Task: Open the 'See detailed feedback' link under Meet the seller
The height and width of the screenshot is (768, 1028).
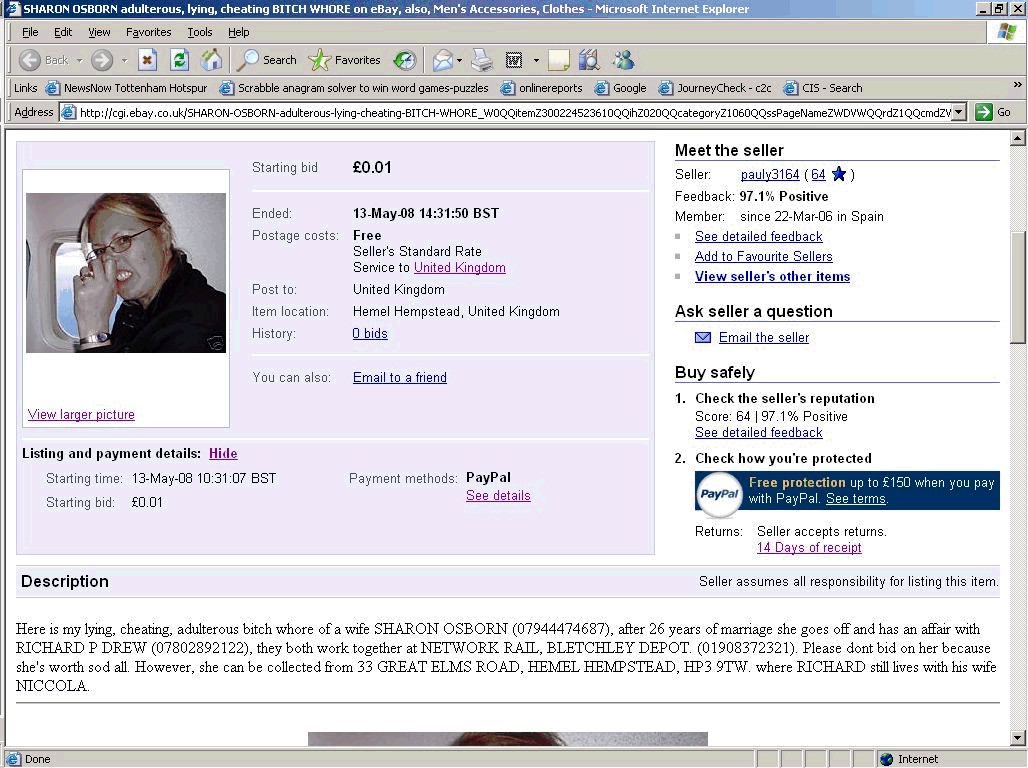Action: tap(758, 237)
